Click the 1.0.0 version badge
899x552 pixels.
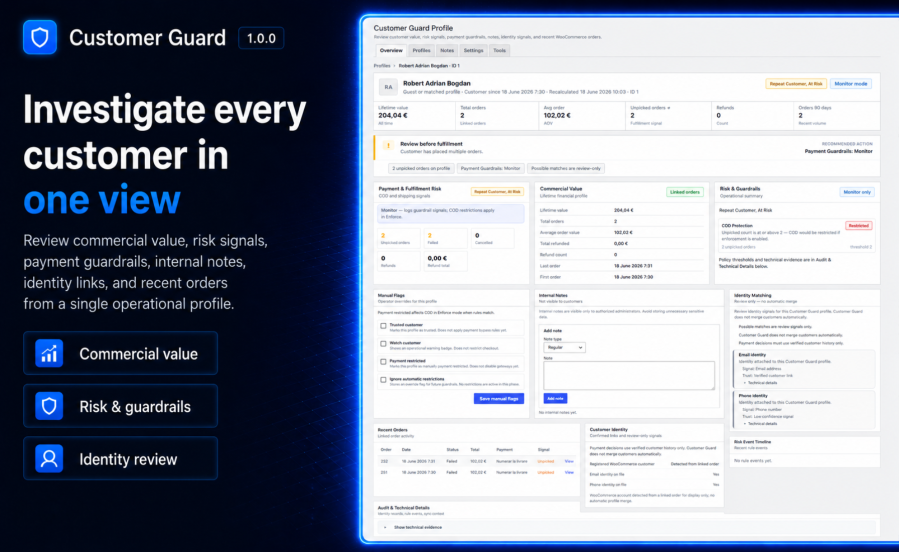tap(261, 38)
